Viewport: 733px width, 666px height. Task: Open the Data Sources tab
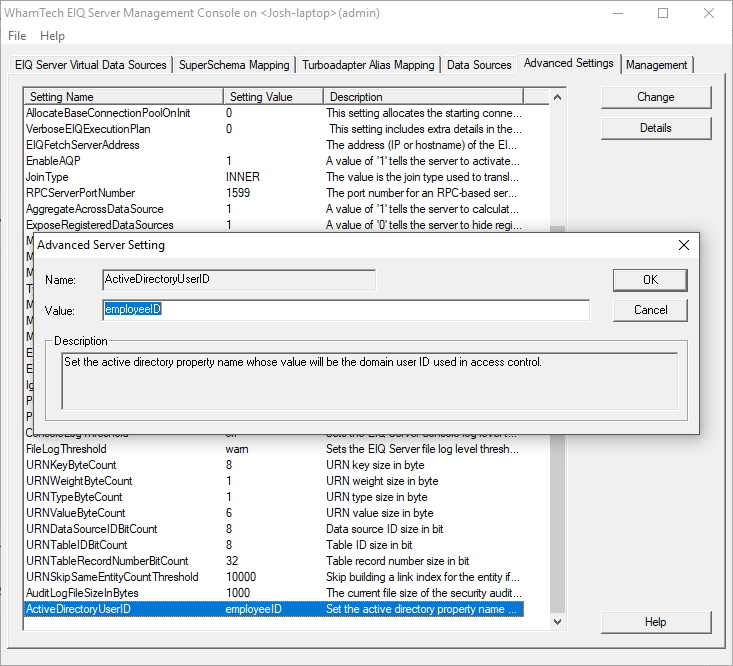point(479,65)
